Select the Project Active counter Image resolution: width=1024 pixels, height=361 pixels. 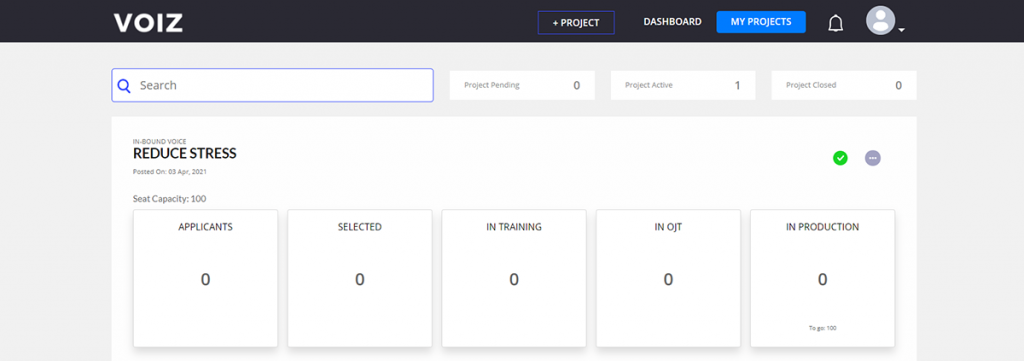[x=683, y=86]
